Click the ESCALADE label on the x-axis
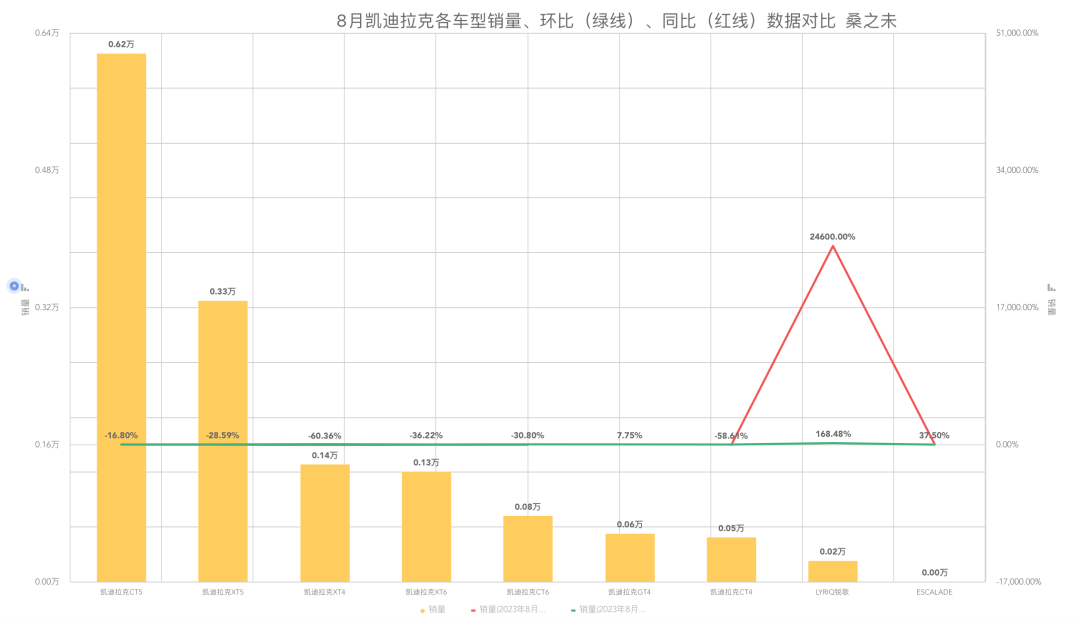This screenshot has height=625, width=1080. coord(934,592)
